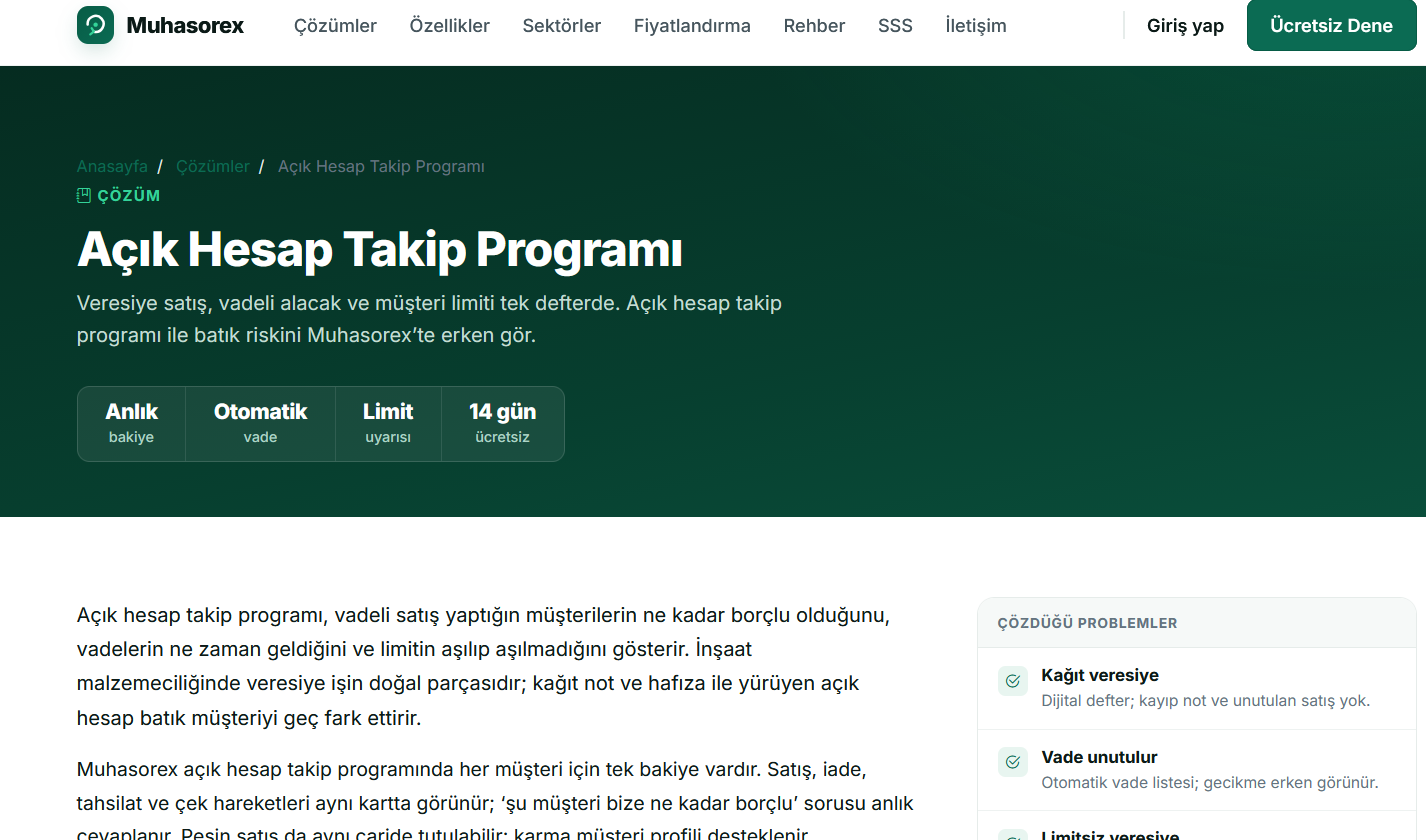
Task: Click the Giriş yap link
Action: 1185,26
